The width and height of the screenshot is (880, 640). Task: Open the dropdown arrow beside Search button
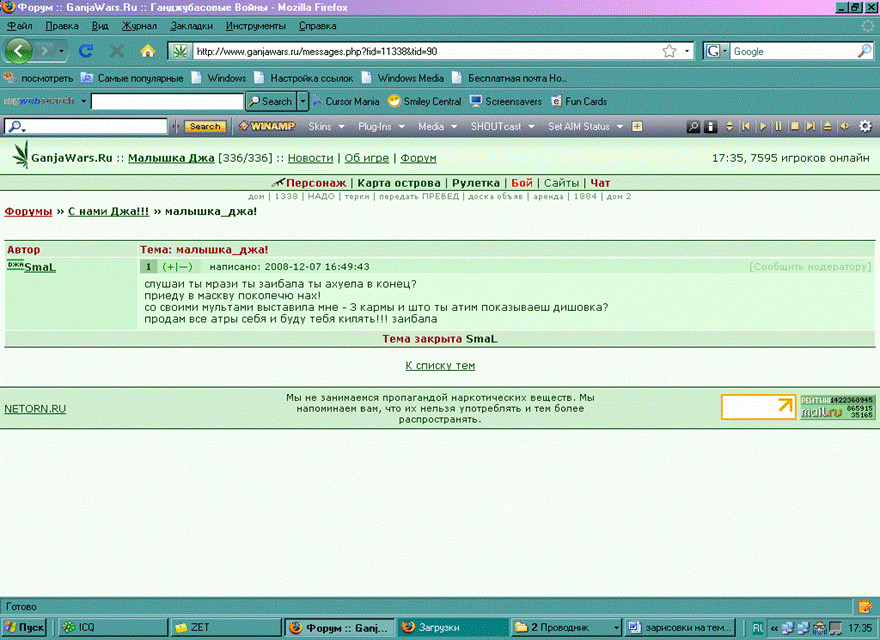click(x=303, y=101)
